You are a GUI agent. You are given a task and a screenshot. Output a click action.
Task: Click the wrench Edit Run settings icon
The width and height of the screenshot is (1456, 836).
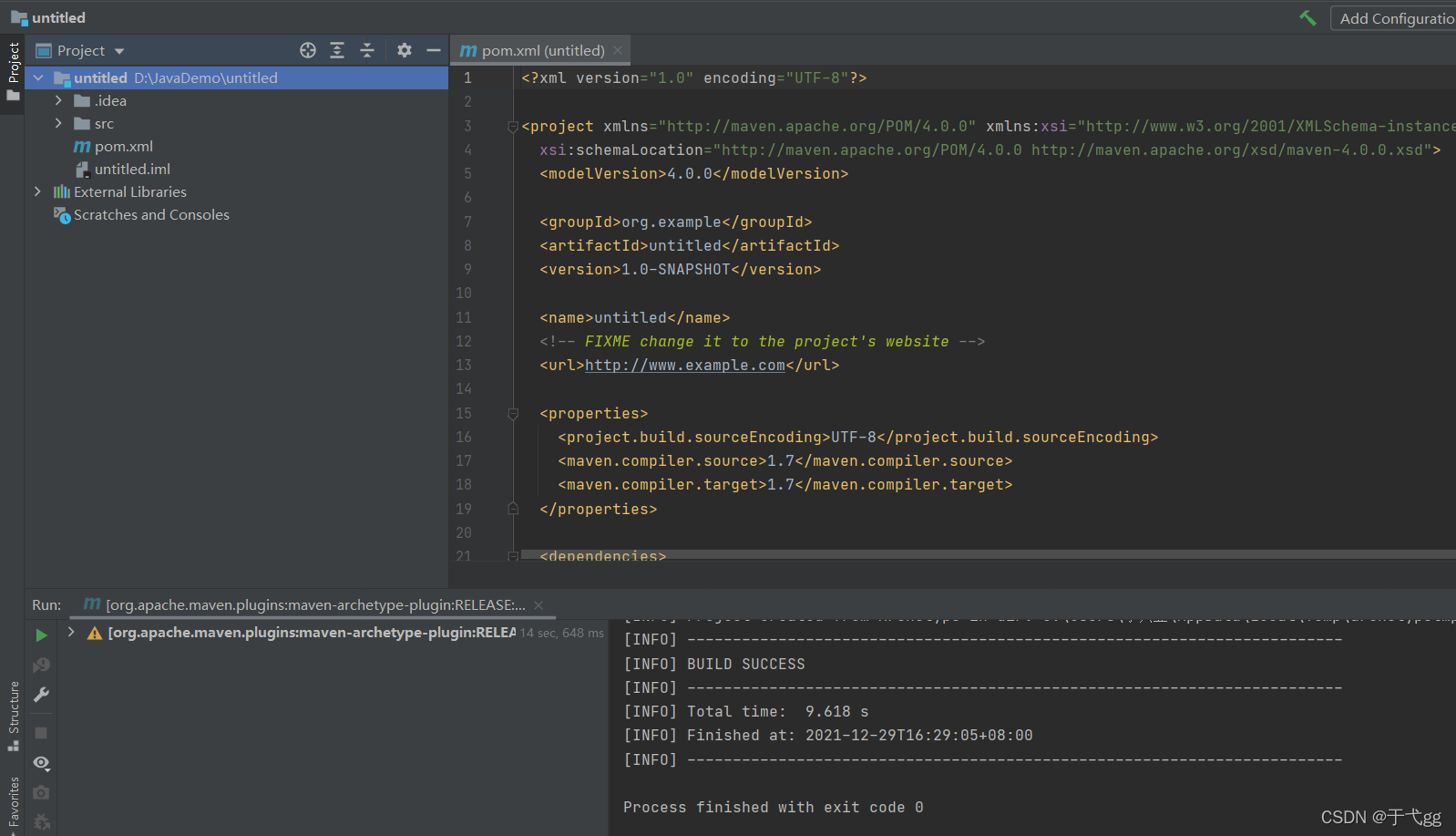pyautogui.click(x=41, y=695)
